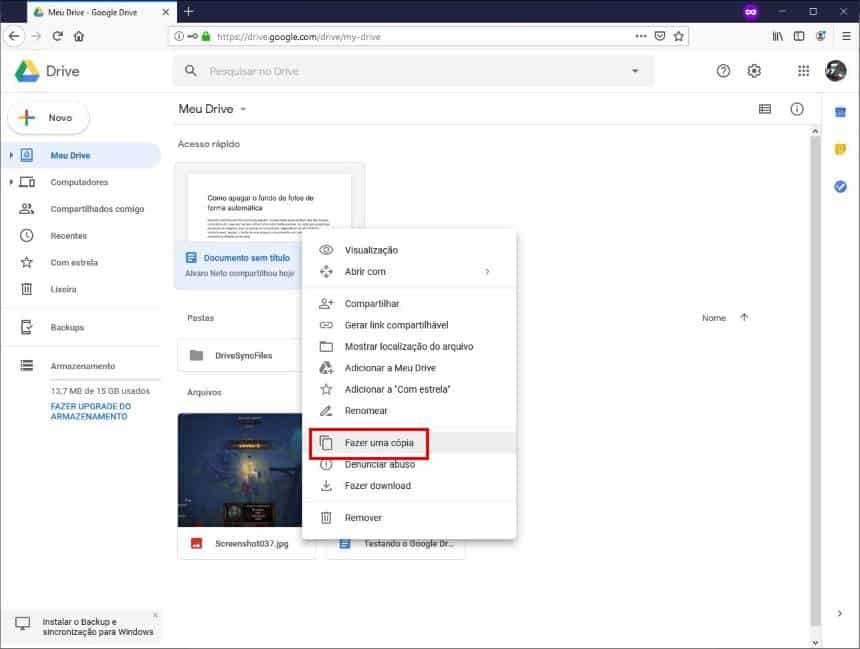Viewport: 860px width, 649px height.
Task: Select Testando o Google Dr... file
Action: click(x=396, y=544)
